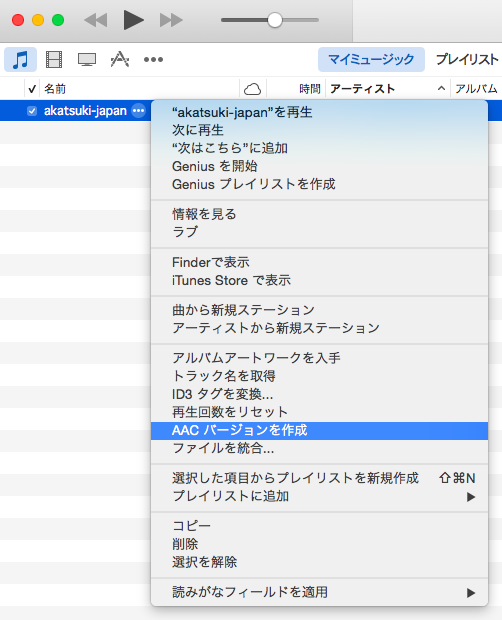Expand the 読みがなフィールドを適用 submenu
This screenshot has width=502, height=620.
pos(319,592)
